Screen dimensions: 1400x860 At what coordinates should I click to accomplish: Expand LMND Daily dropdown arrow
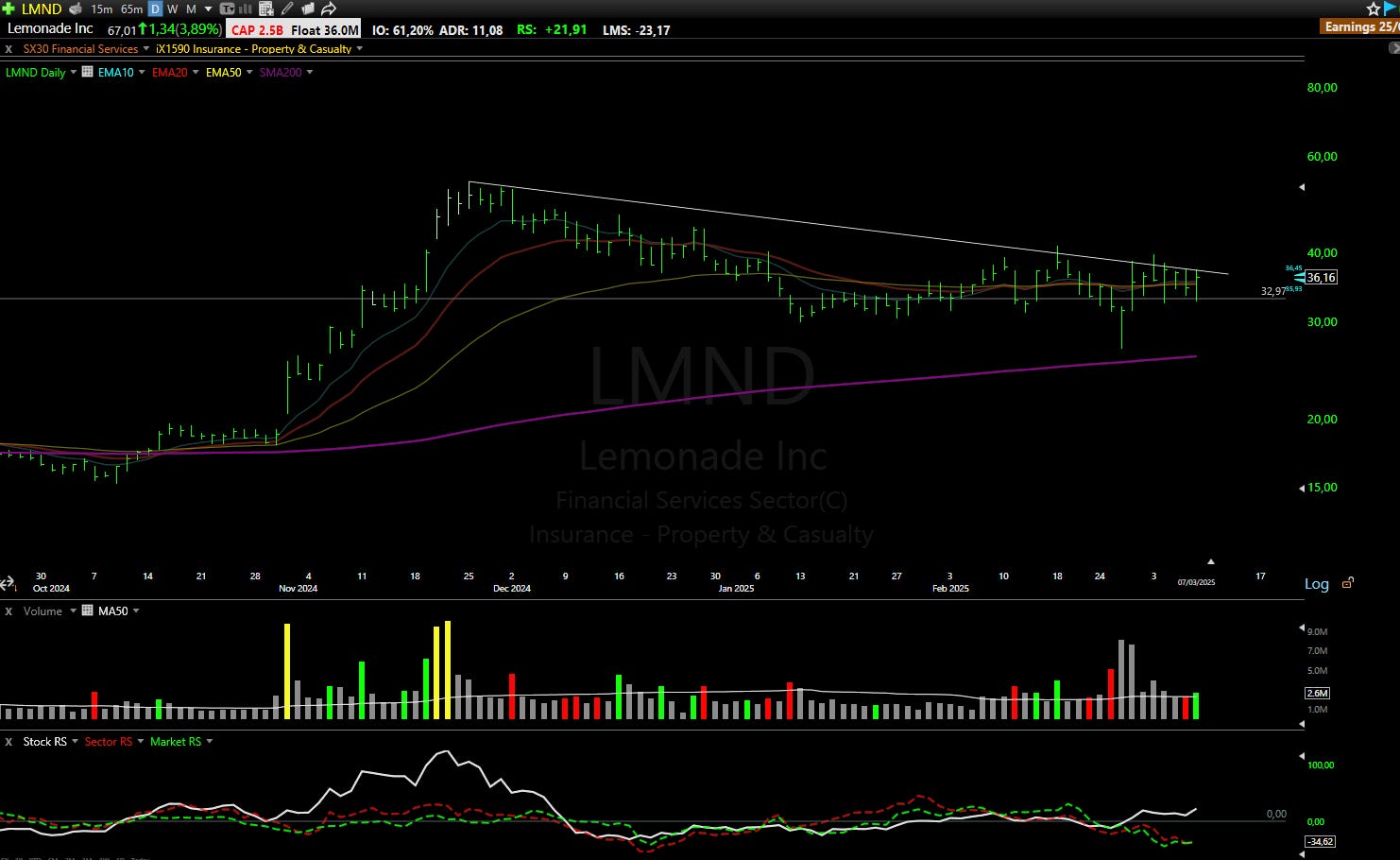click(x=73, y=73)
